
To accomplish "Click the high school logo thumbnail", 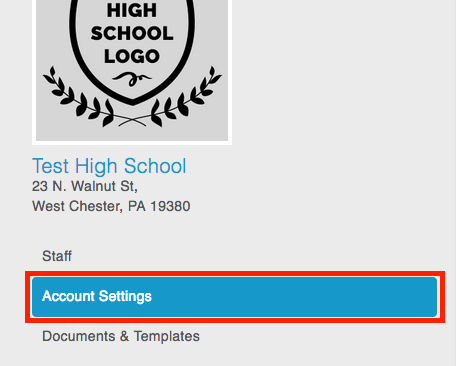I will [132, 71].
